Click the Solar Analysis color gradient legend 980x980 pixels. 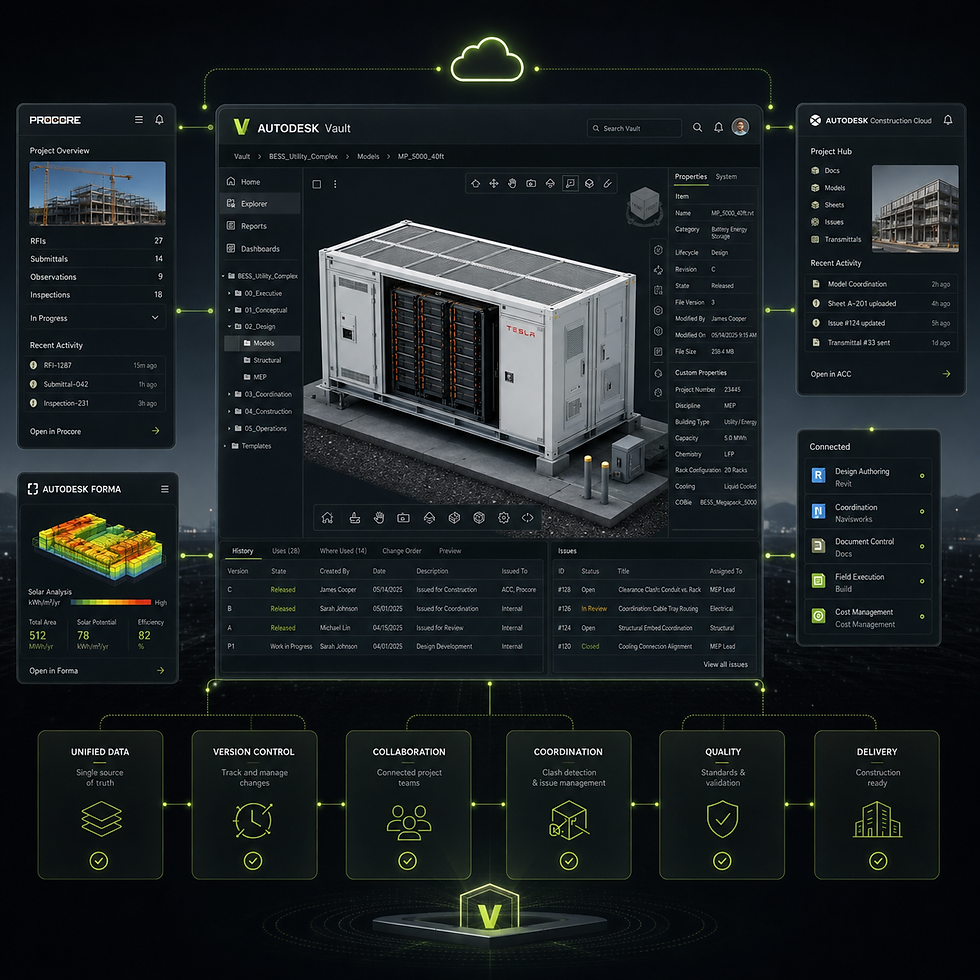tap(111, 602)
